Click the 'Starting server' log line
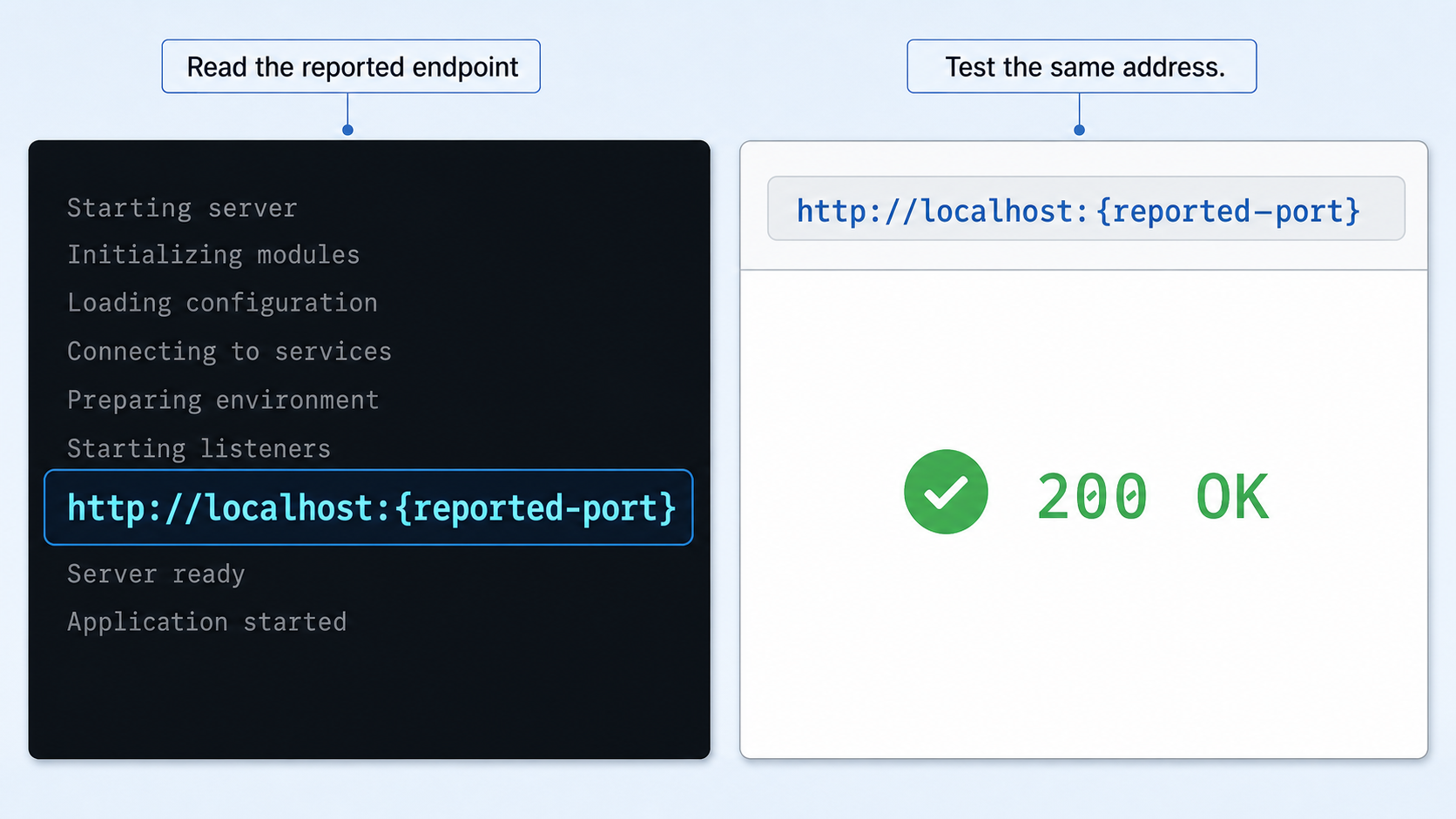 182,208
